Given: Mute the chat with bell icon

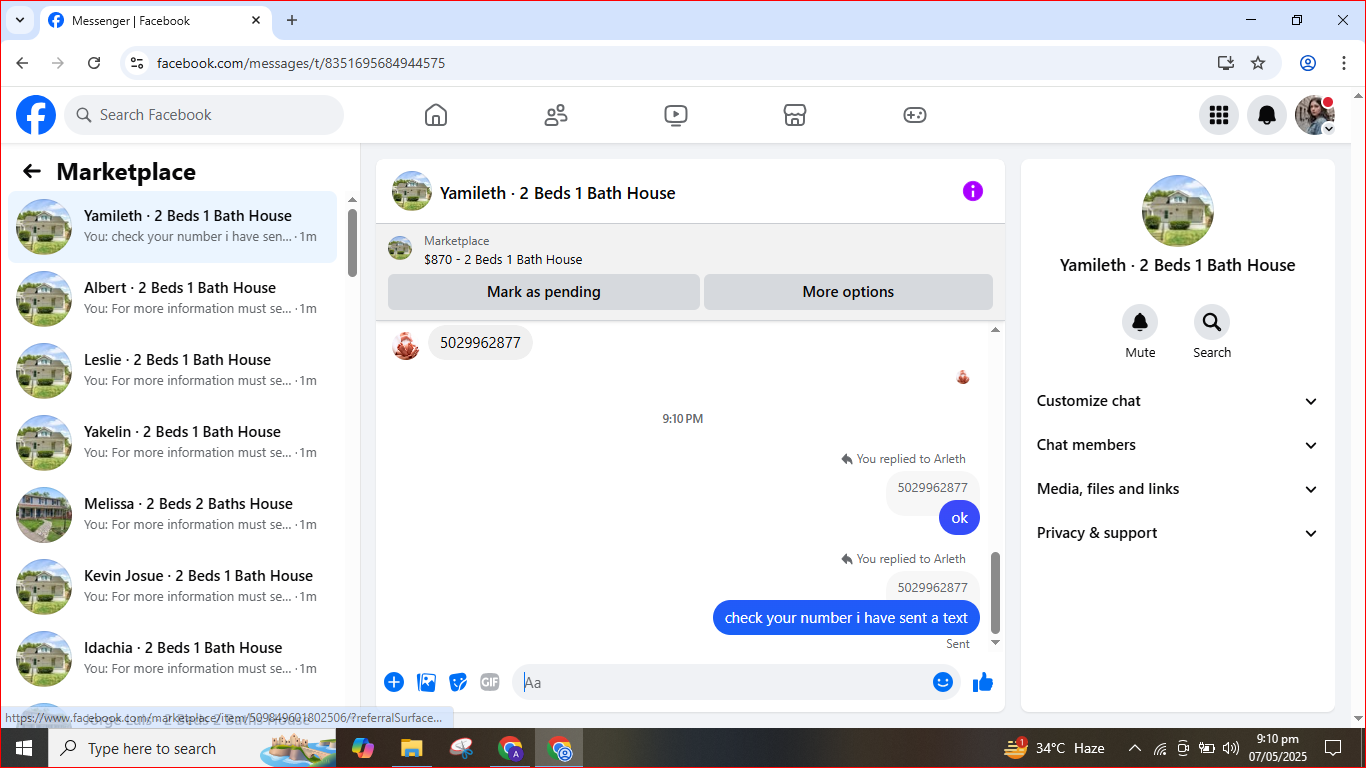Looking at the screenshot, I should pos(1140,322).
